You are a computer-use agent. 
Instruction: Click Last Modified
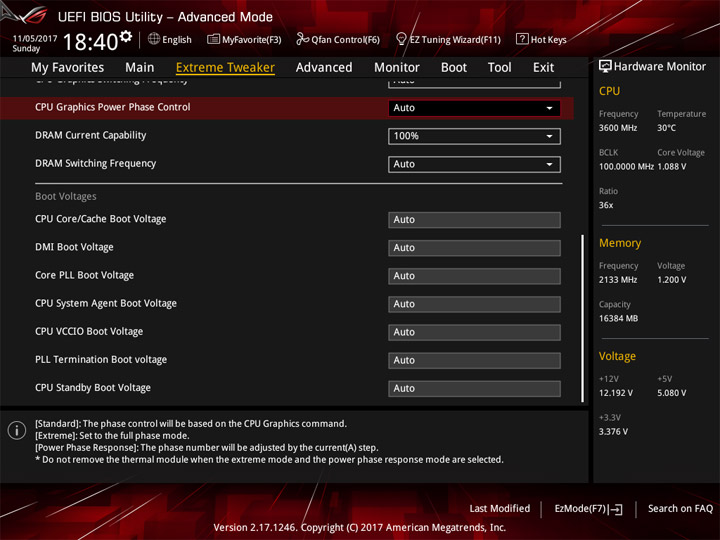[x=500, y=508]
